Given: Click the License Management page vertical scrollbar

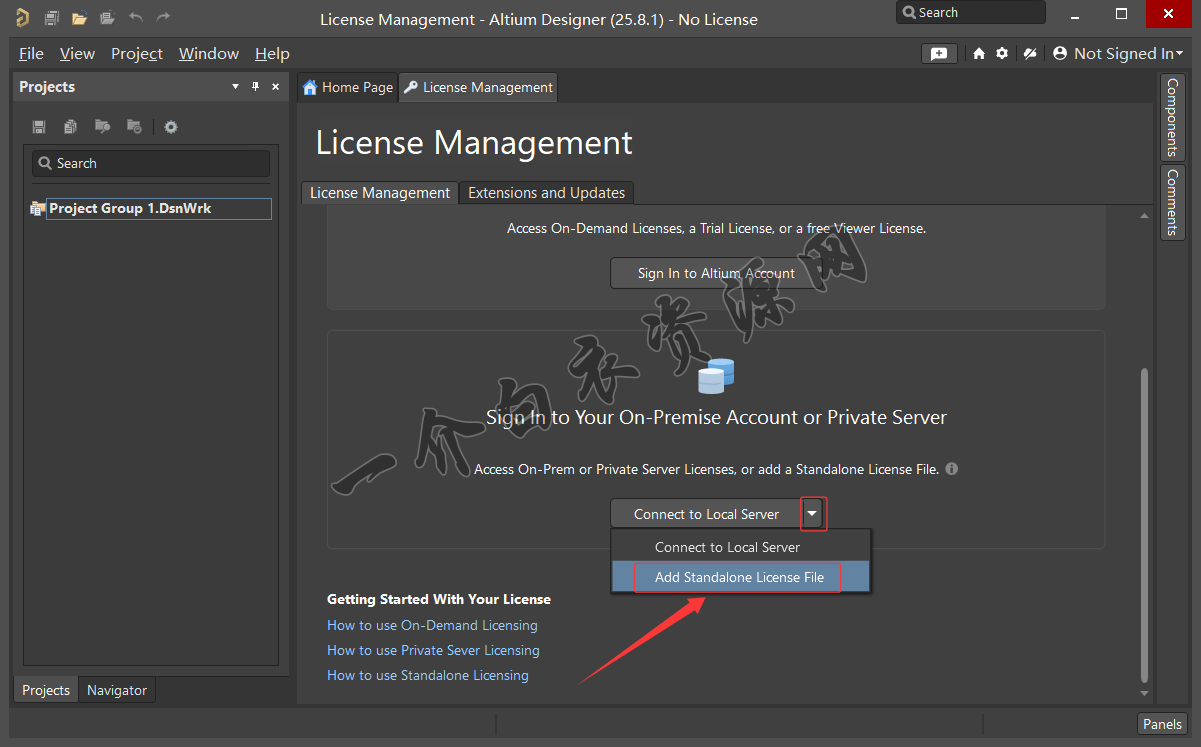Looking at the screenshot, I should tap(1145, 520).
